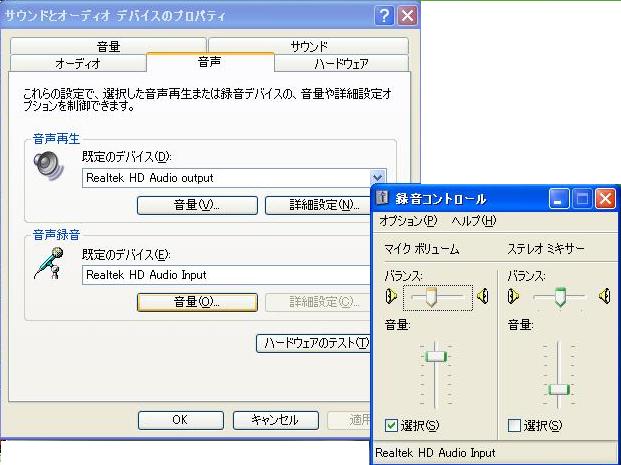Click the ステレオ ミキサー channel label
The width and height of the screenshot is (621, 465).
point(546,250)
